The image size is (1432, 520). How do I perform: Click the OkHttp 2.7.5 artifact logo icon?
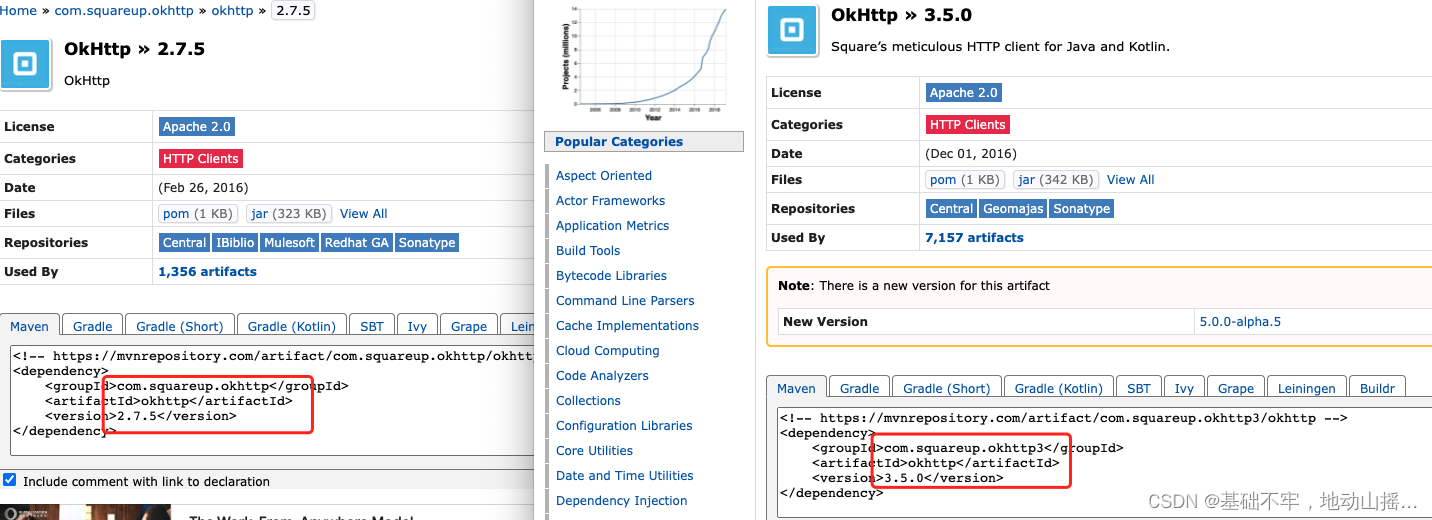tap(26, 65)
